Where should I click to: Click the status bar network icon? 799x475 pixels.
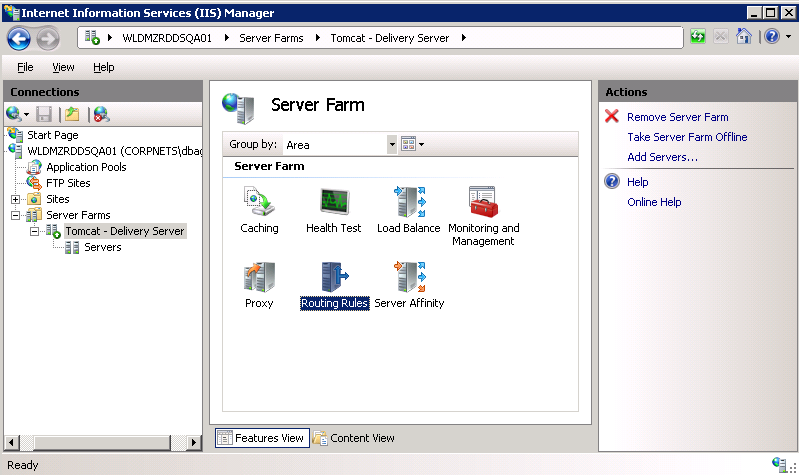(780, 464)
